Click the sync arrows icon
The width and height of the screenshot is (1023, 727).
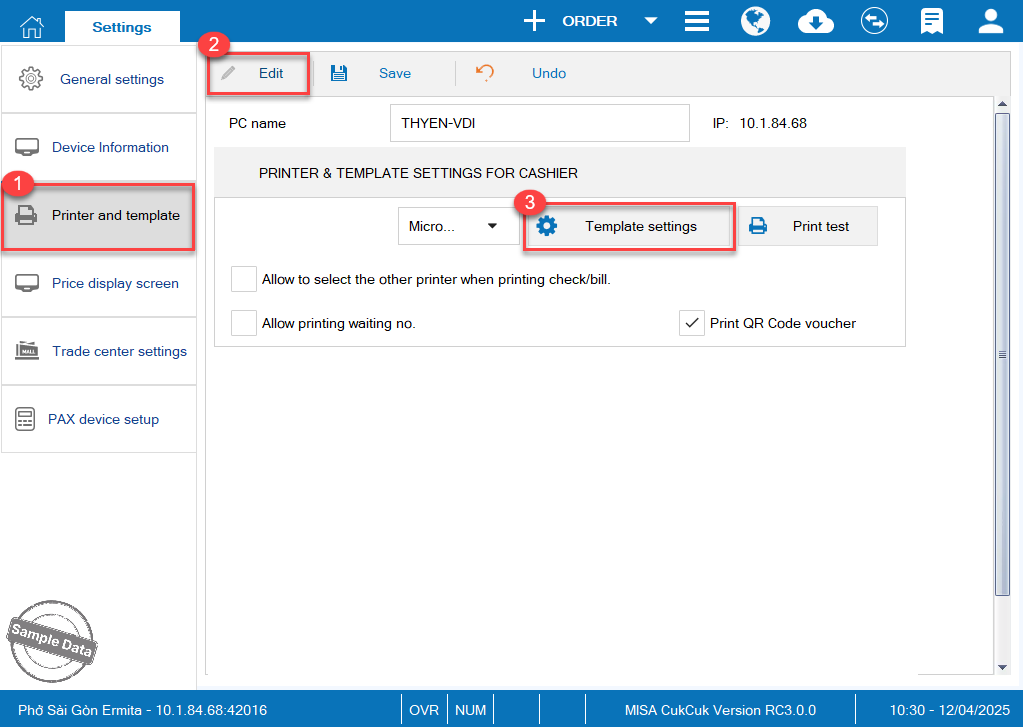click(875, 21)
